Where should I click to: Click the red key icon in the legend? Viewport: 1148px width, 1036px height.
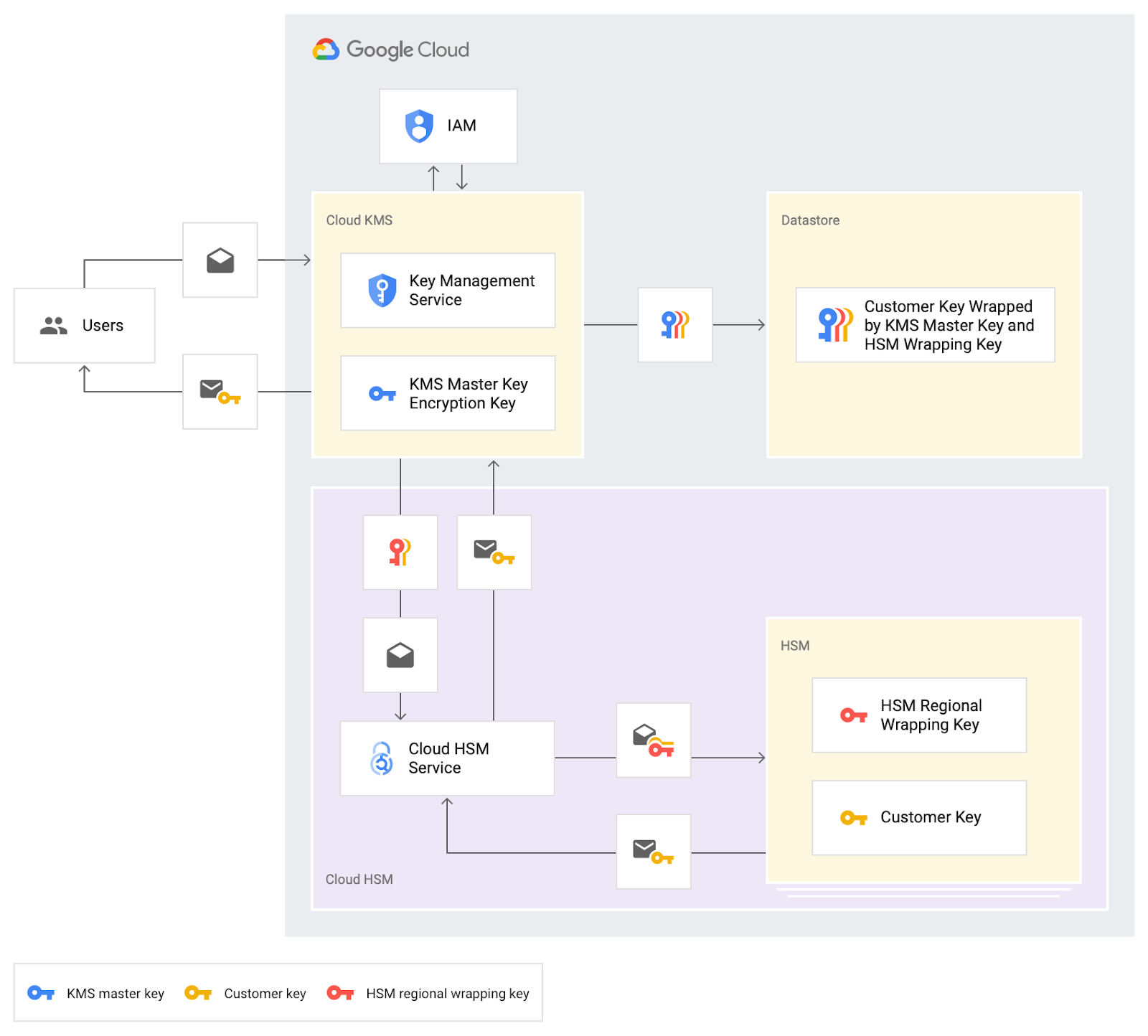340,993
